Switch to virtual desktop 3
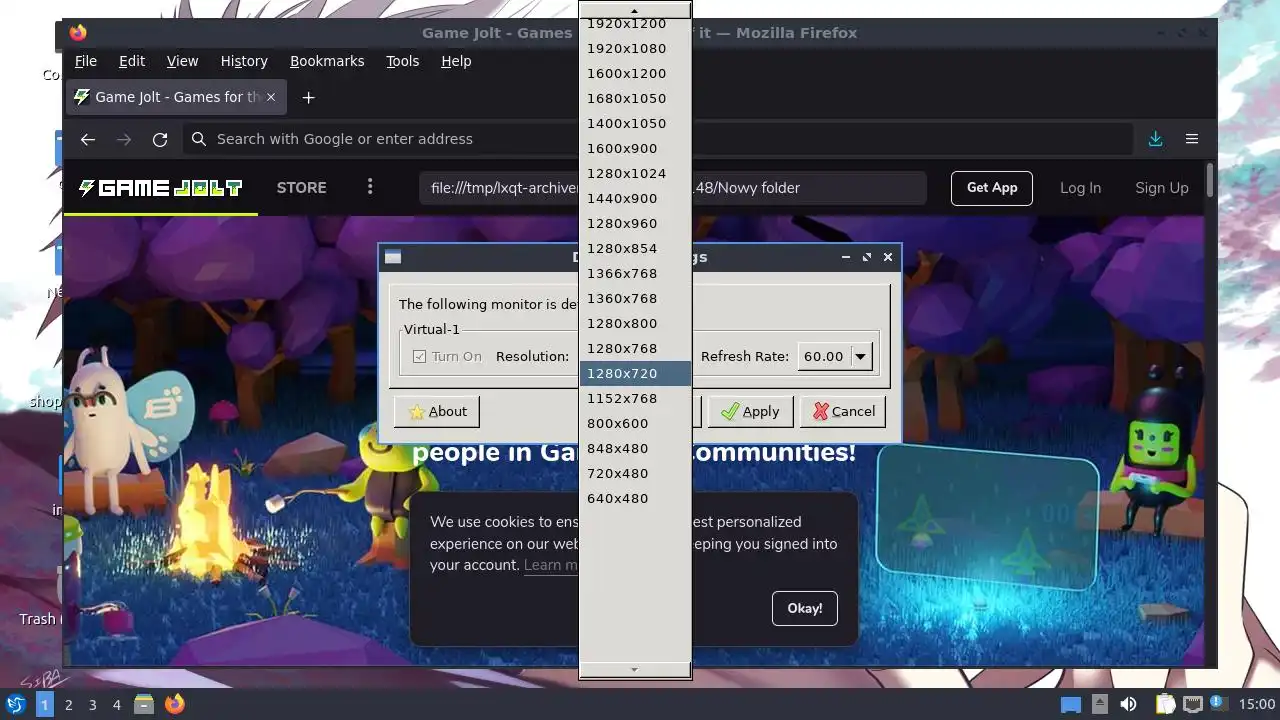The height and width of the screenshot is (720, 1280). click(x=92, y=704)
